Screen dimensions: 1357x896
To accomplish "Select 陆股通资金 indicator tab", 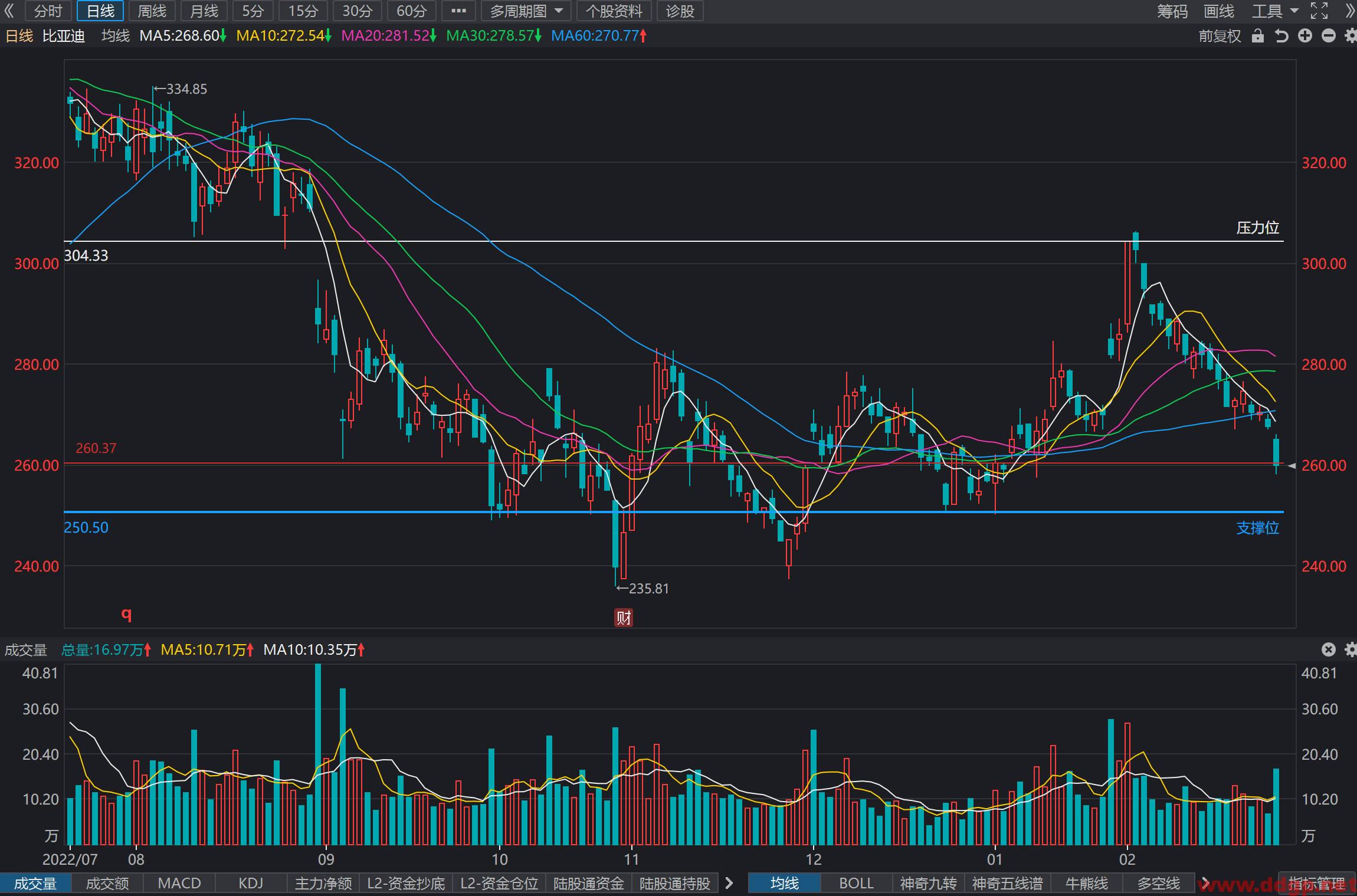I will (x=589, y=883).
